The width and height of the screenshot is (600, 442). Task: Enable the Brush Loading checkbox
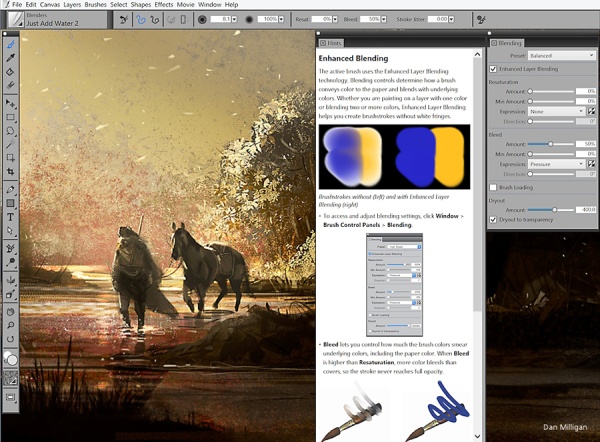point(493,188)
